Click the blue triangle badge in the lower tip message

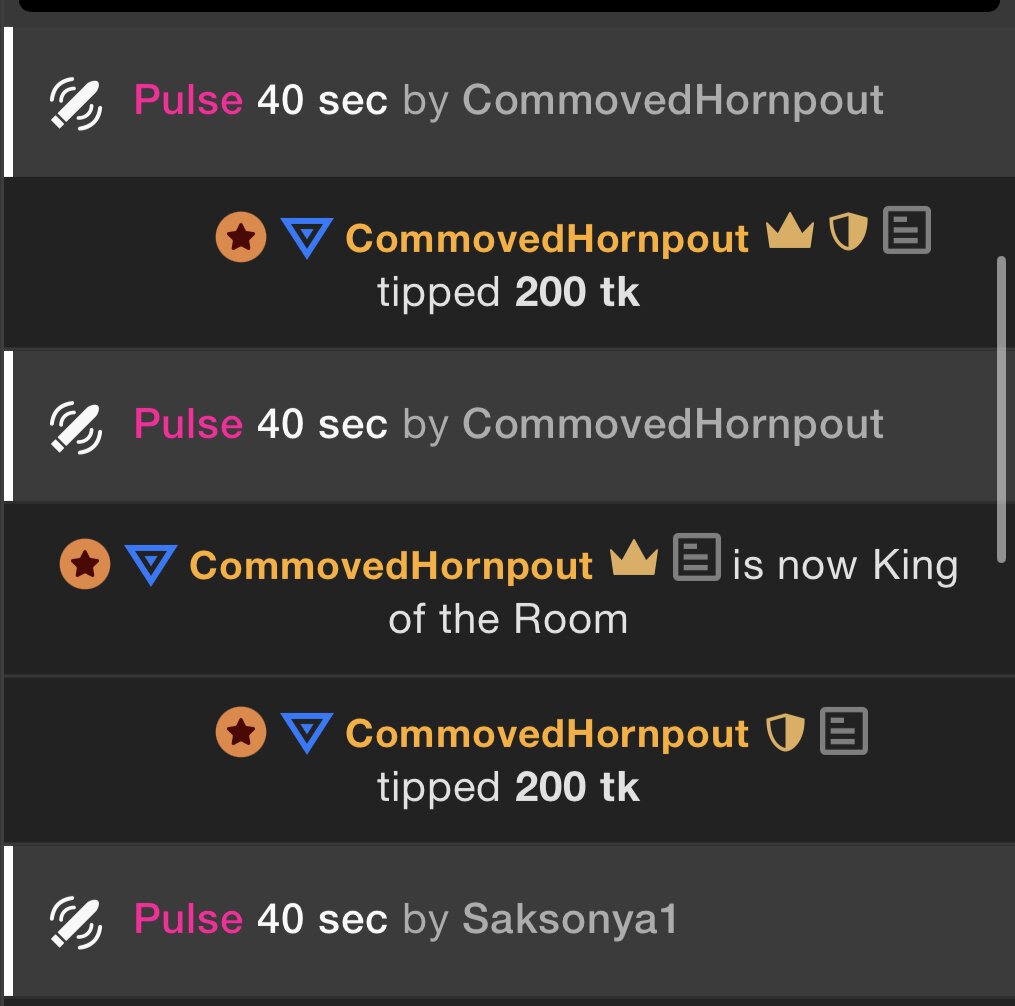click(x=306, y=735)
